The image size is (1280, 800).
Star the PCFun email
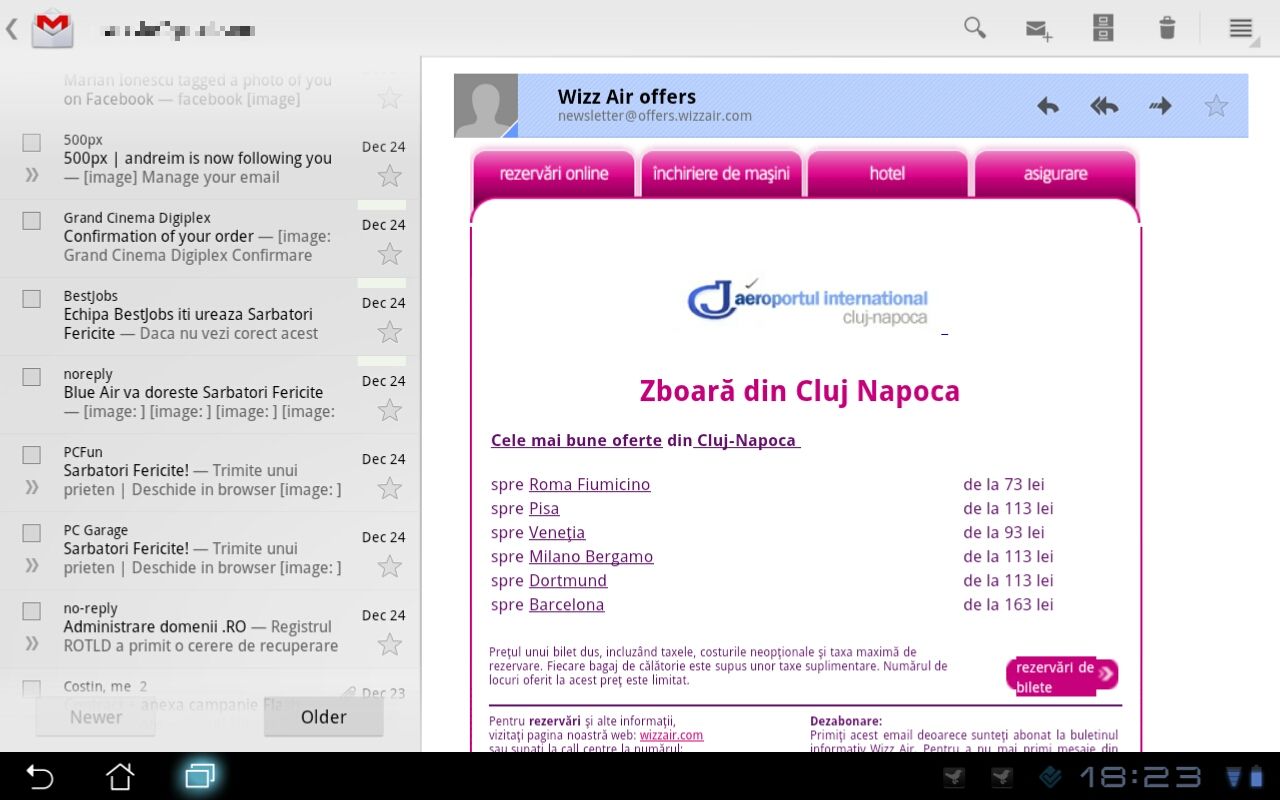coord(389,488)
